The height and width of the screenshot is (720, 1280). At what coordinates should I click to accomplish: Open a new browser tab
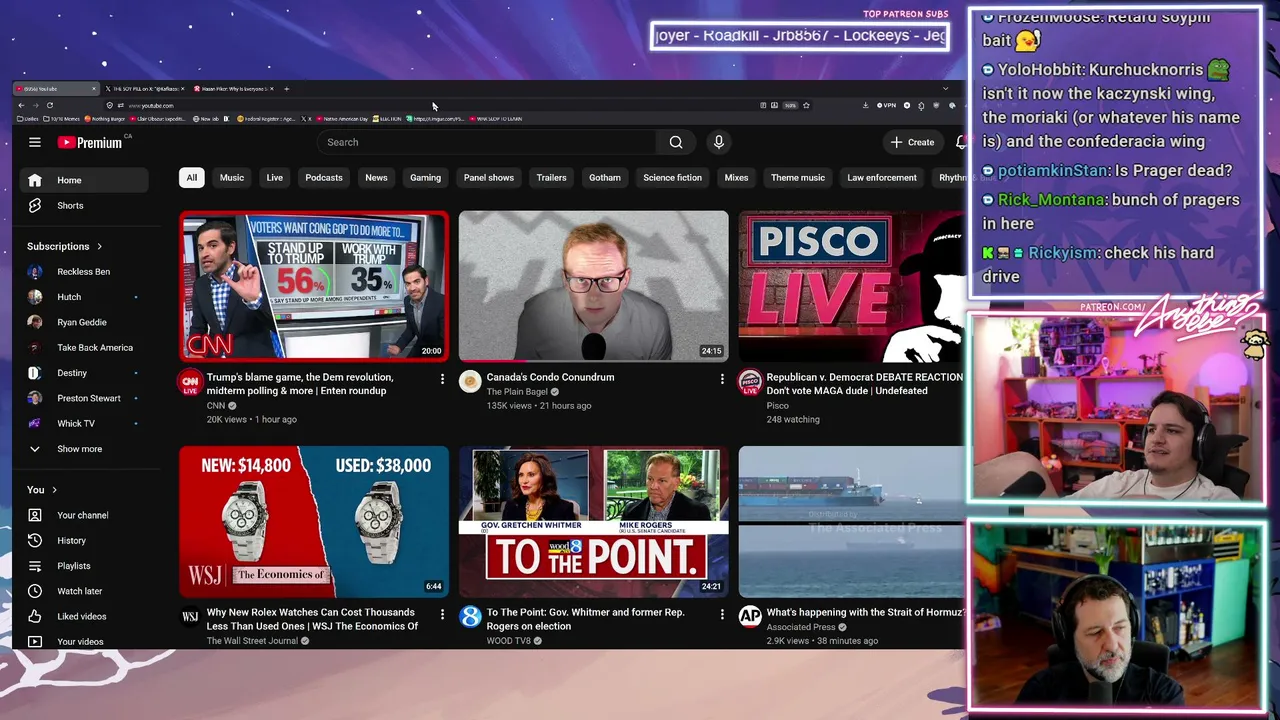[x=286, y=89]
